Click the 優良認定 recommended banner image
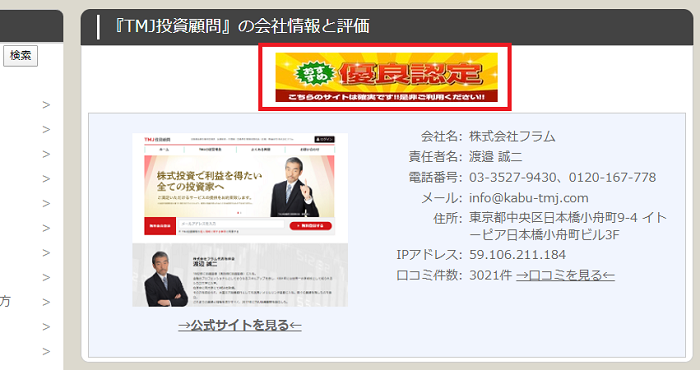Screen dimensions: 700x370 click(x=386, y=77)
